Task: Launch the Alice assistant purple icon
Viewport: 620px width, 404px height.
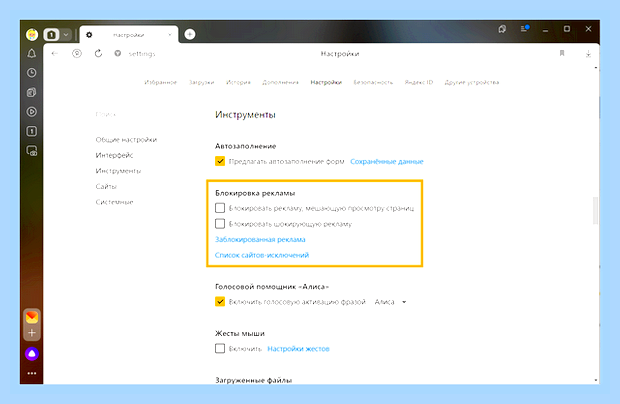Action: [x=32, y=353]
